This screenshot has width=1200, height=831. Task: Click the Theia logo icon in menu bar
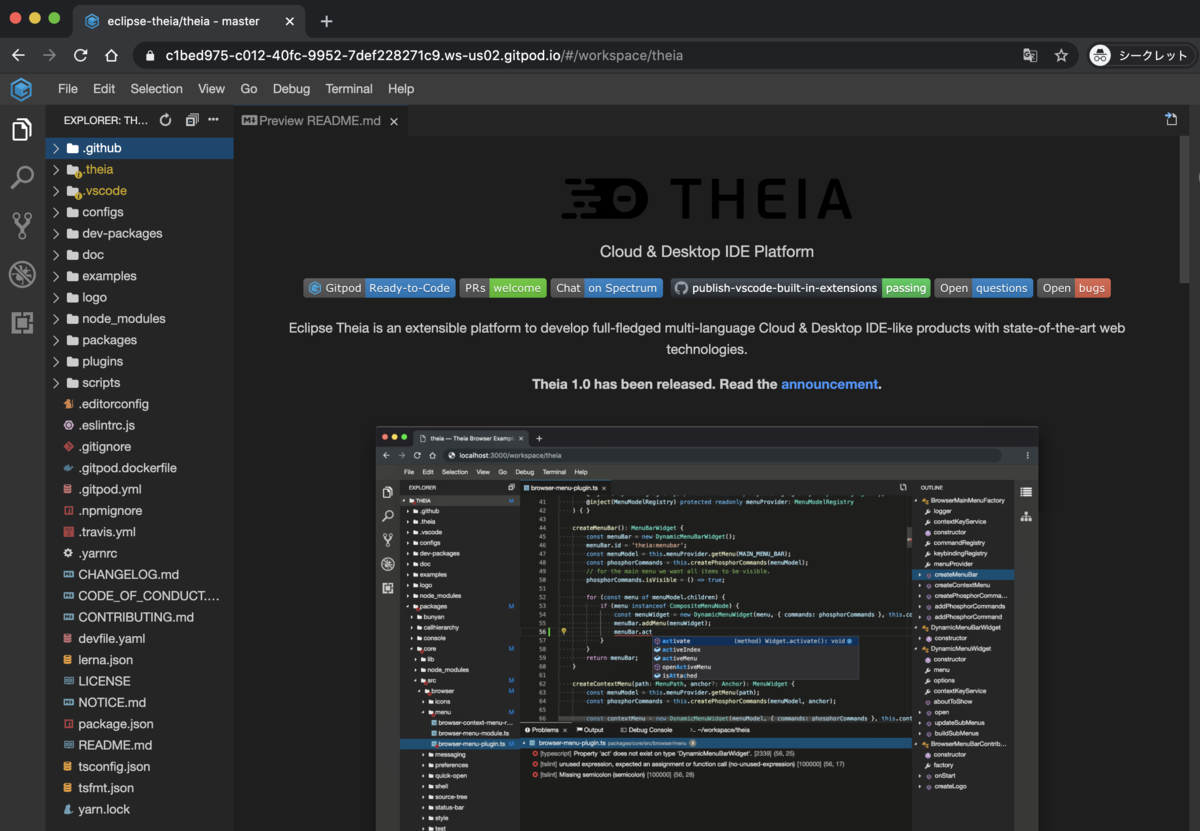pyautogui.click(x=22, y=89)
